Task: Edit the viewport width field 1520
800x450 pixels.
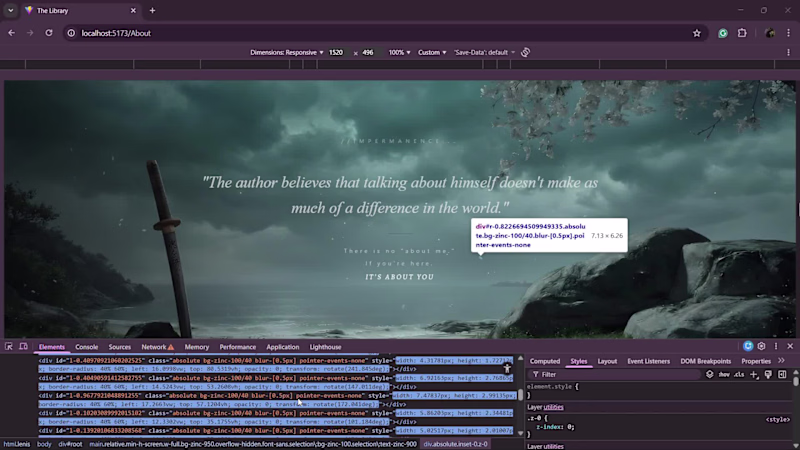Action: coord(338,52)
